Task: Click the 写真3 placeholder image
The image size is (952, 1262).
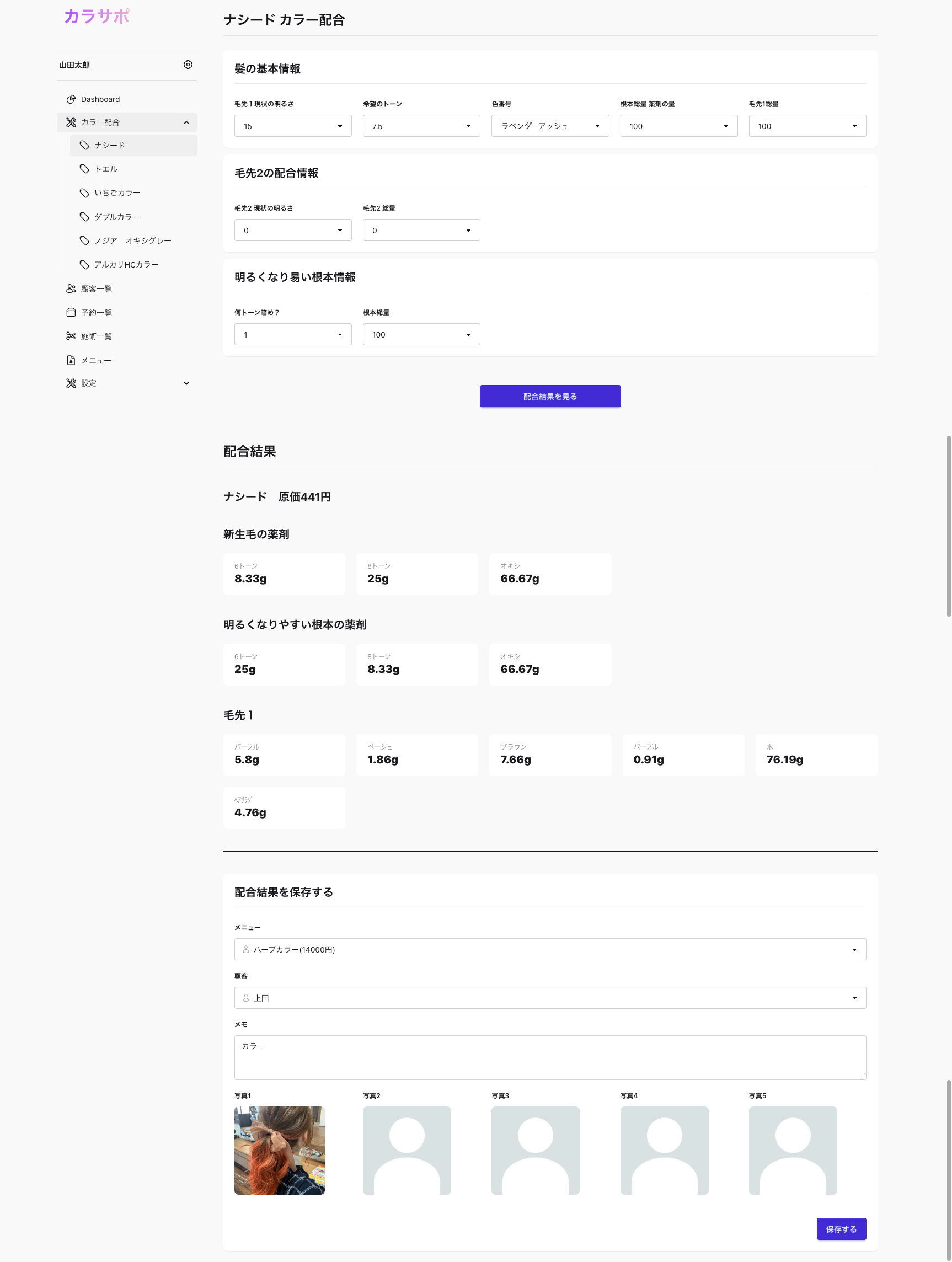Action: (x=536, y=1150)
